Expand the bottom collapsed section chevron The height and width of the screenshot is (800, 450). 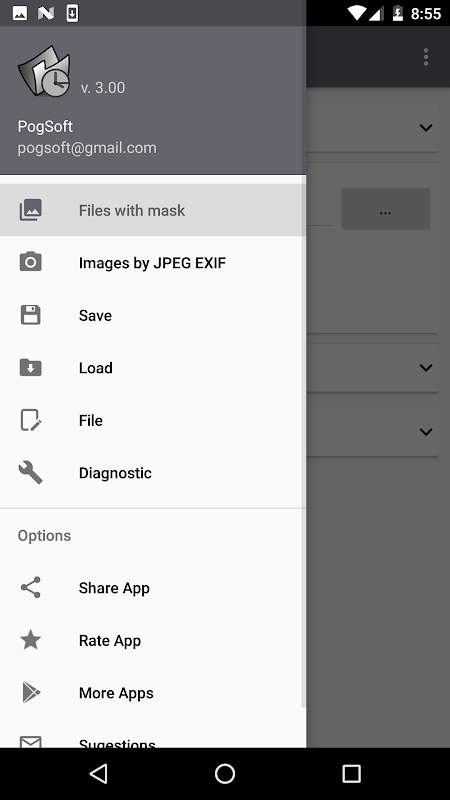(x=426, y=432)
